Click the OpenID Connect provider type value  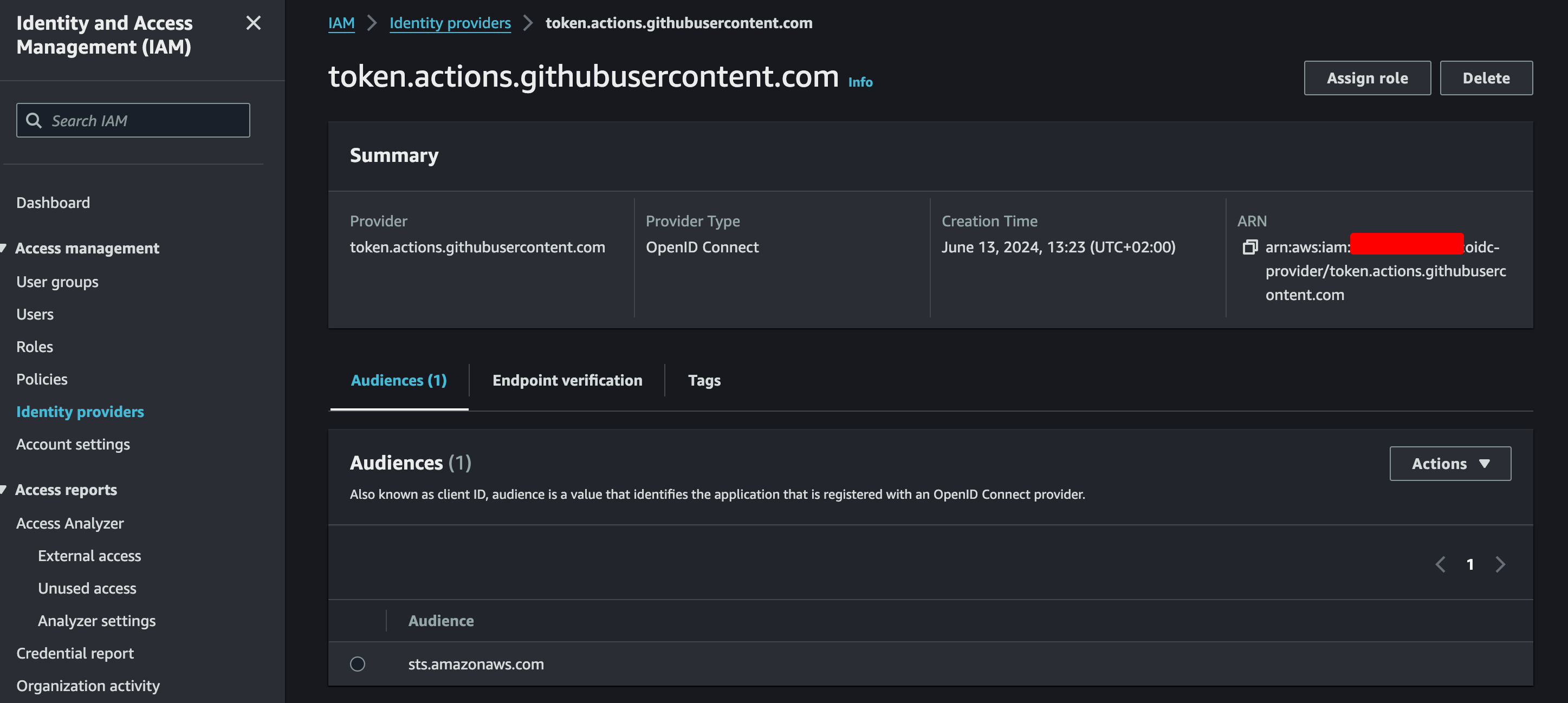tap(702, 247)
